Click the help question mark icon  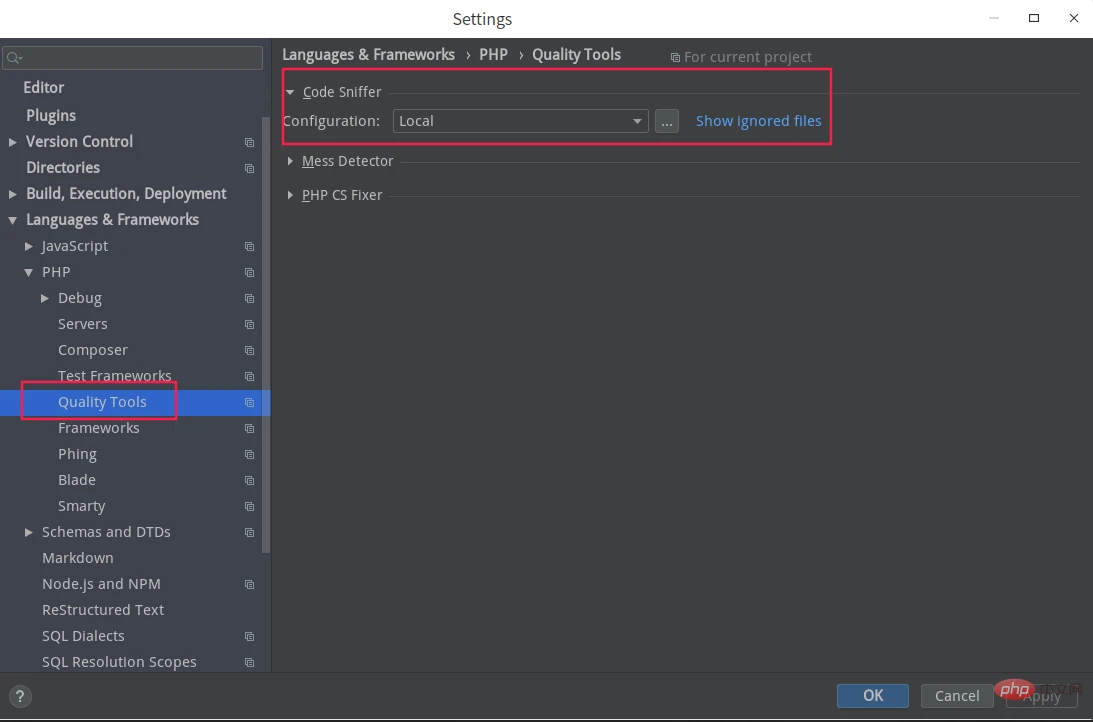[x=20, y=697]
